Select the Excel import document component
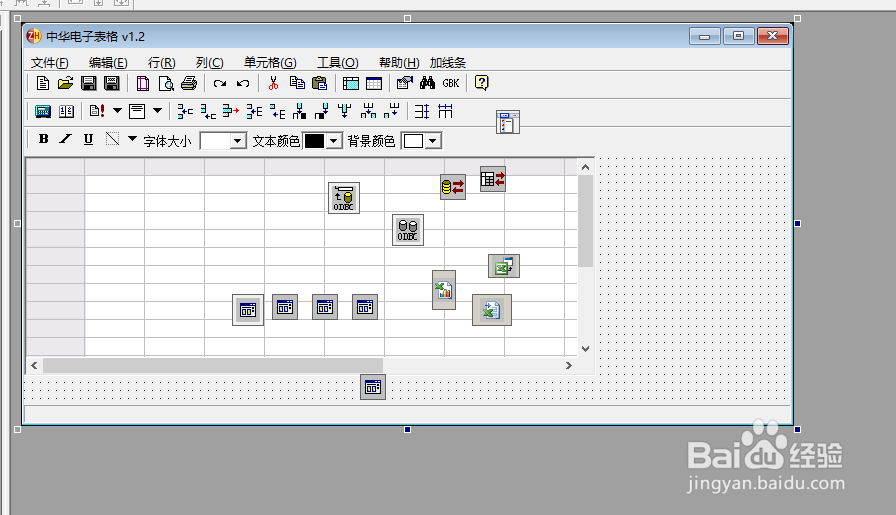The width and height of the screenshot is (896, 515). (x=492, y=310)
